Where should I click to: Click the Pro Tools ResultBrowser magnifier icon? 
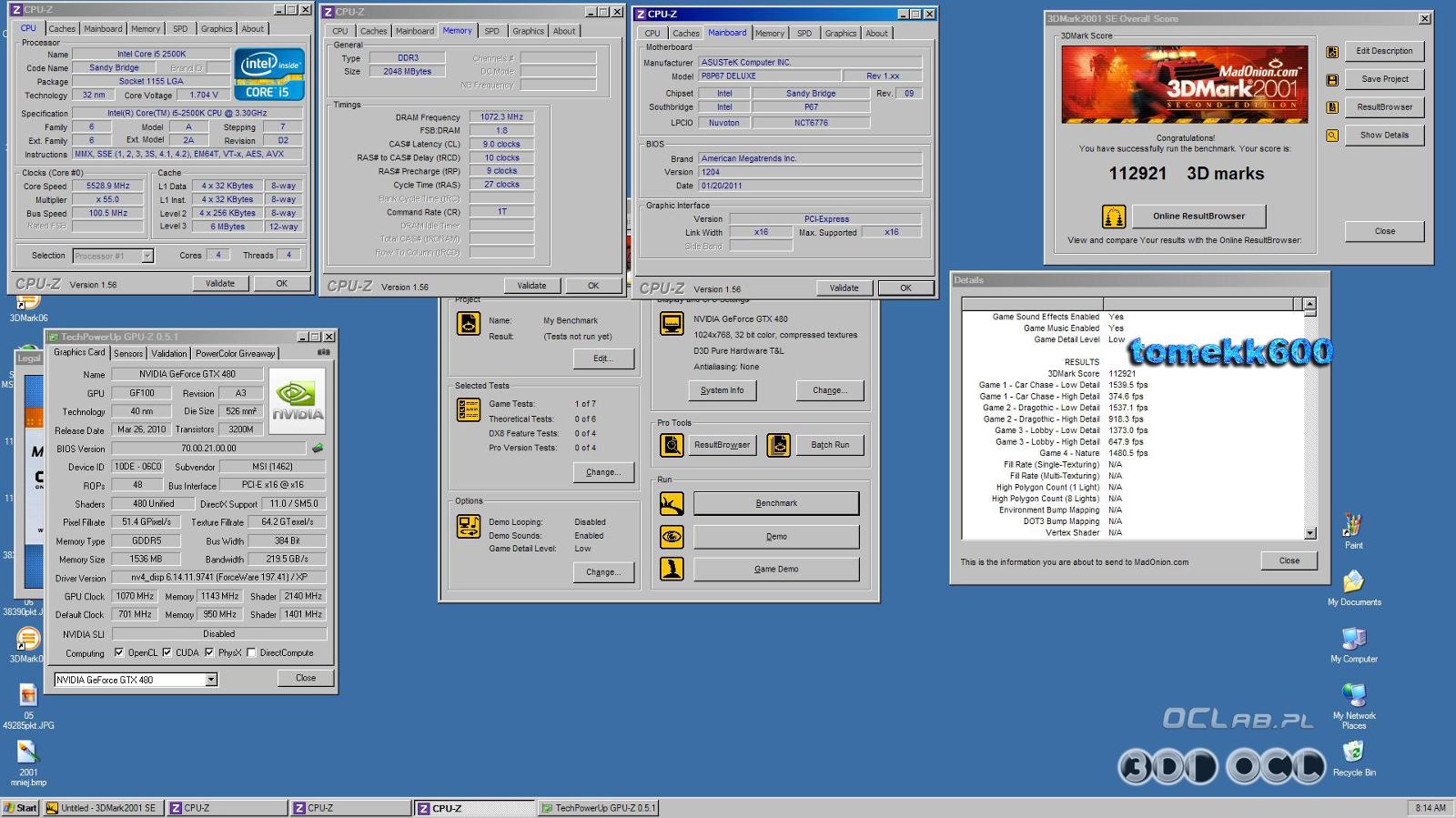click(x=672, y=445)
